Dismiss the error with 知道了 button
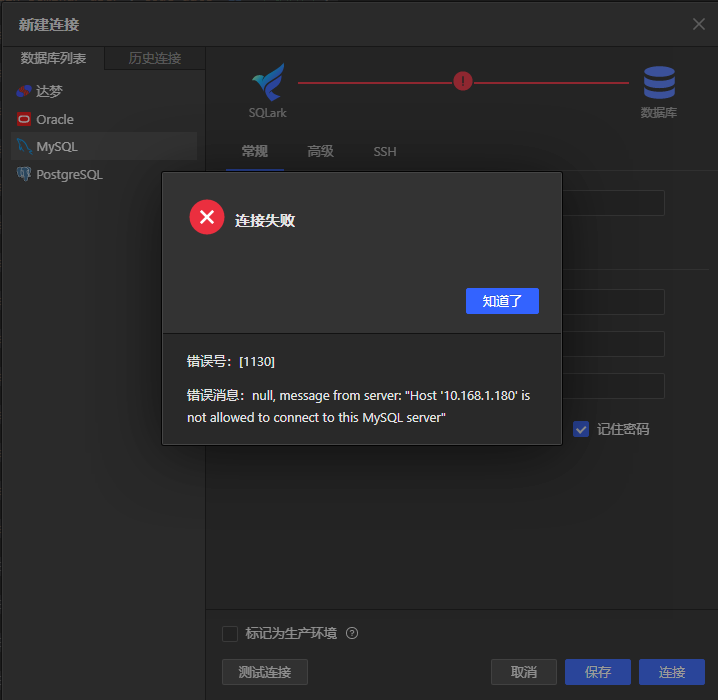Viewport: 718px width, 700px height. (x=502, y=301)
